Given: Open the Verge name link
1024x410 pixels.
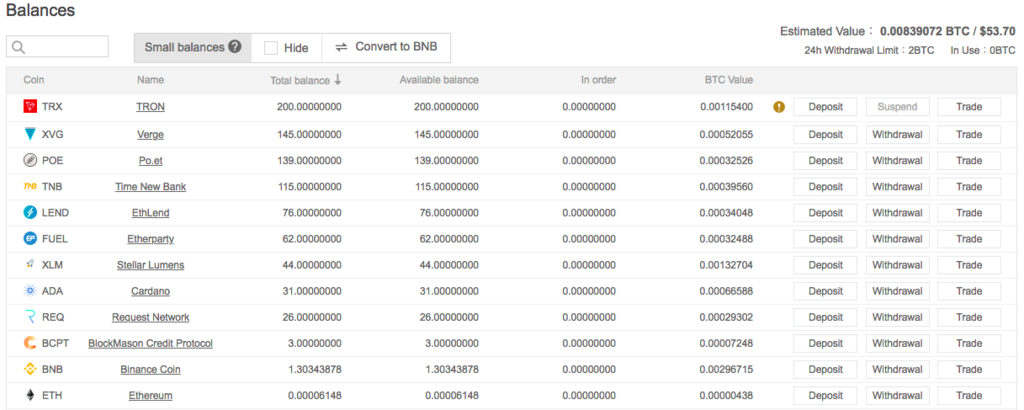Looking at the screenshot, I should 150,134.
